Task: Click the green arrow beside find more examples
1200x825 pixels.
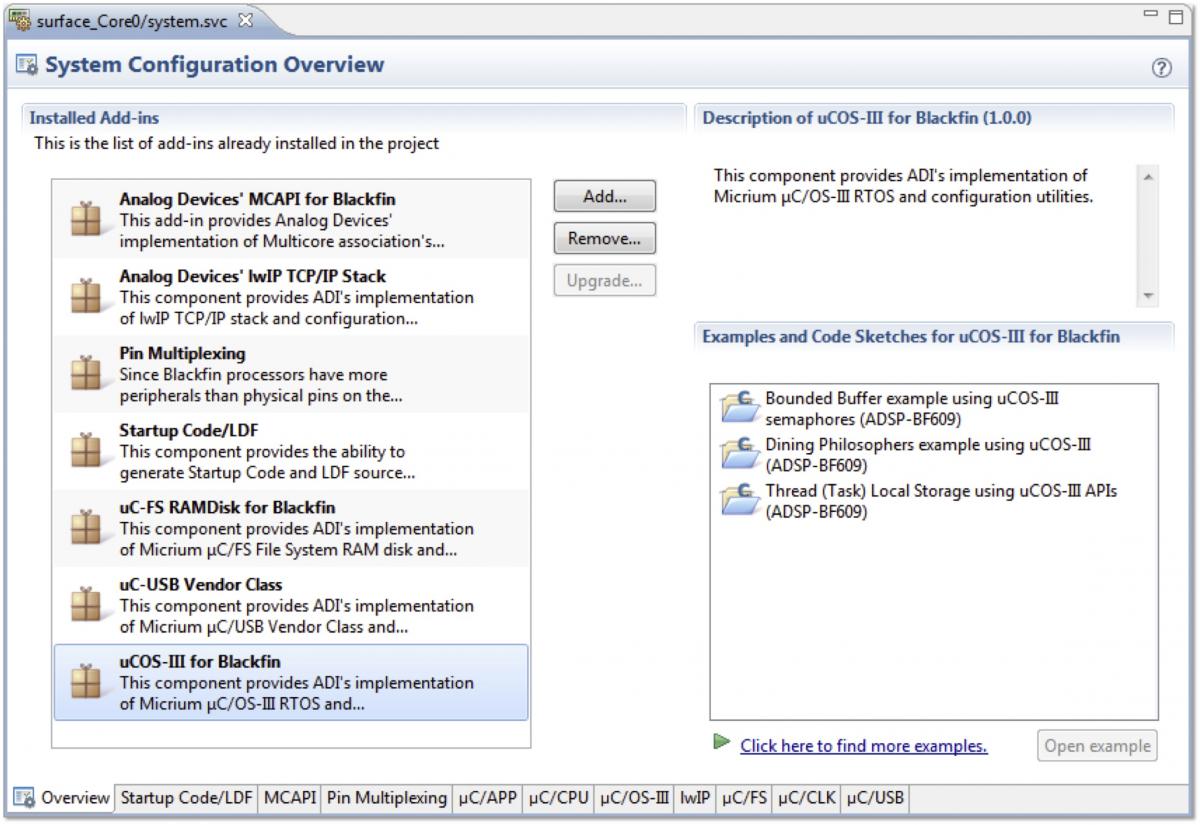Action: [721, 744]
